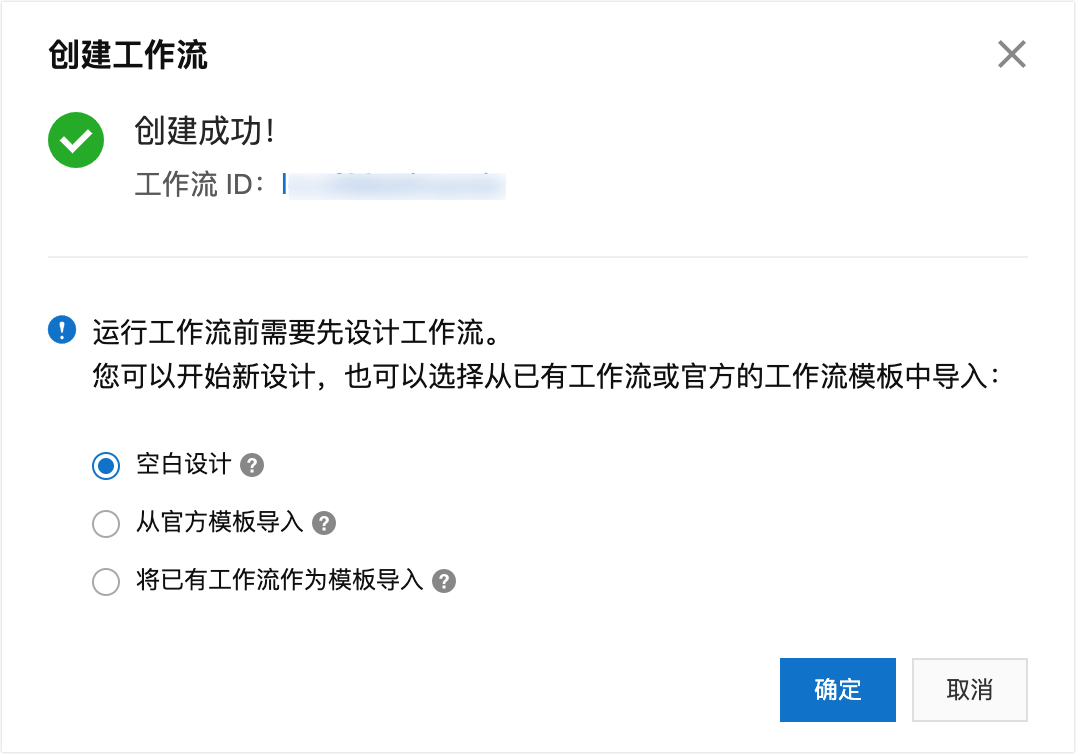Image resolution: width=1076 pixels, height=754 pixels.
Task: Click the 创建工作流 dialog title
Action: click(128, 54)
